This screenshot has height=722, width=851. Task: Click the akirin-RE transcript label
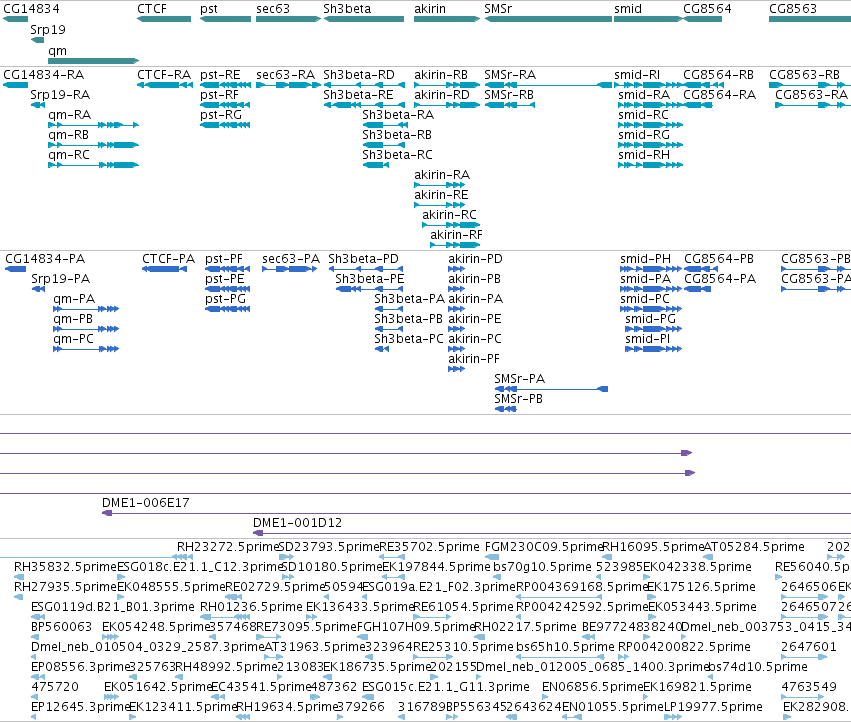441,195
